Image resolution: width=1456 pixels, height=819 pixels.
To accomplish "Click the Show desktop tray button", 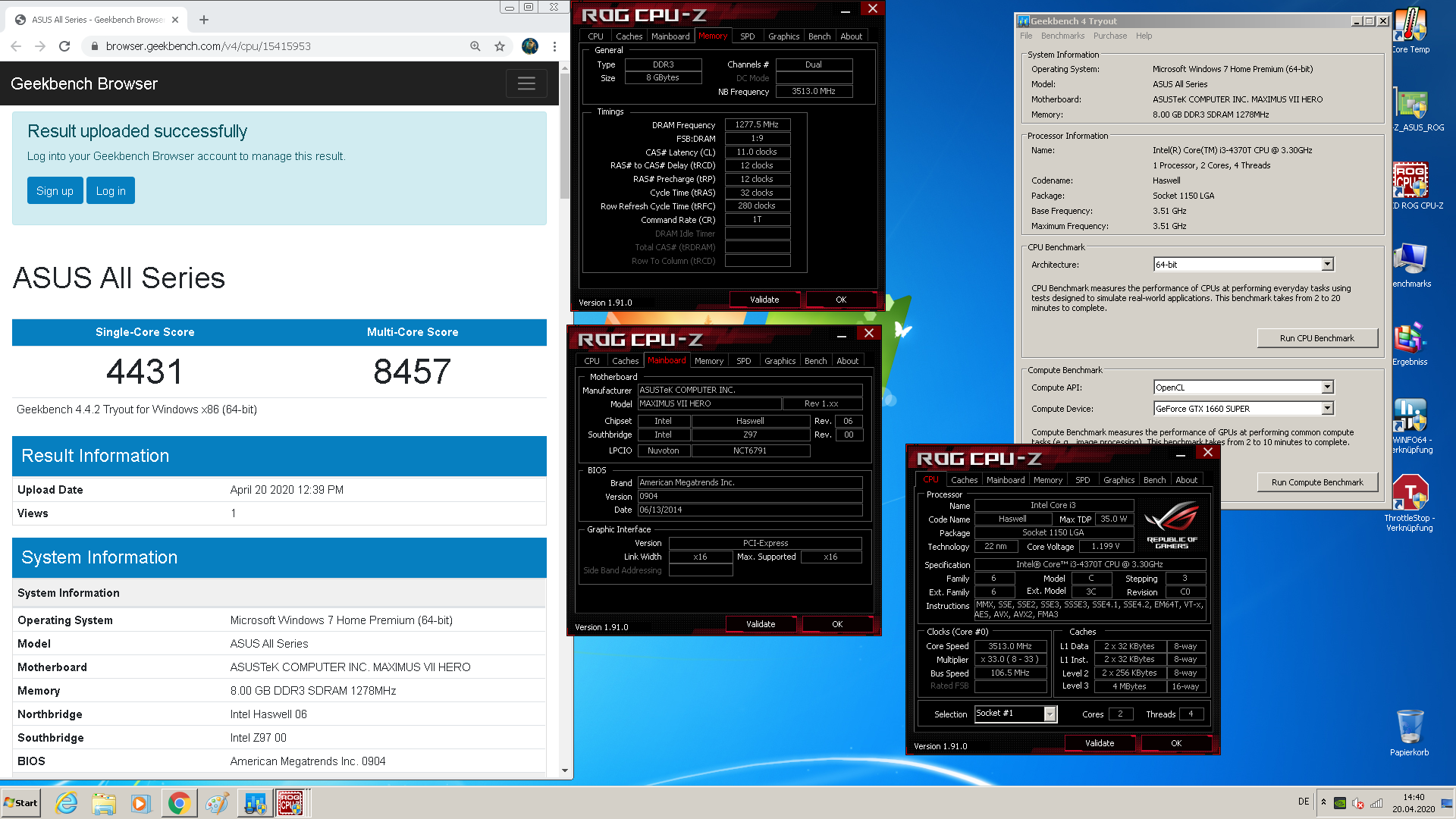I will tap(1447, 803).
